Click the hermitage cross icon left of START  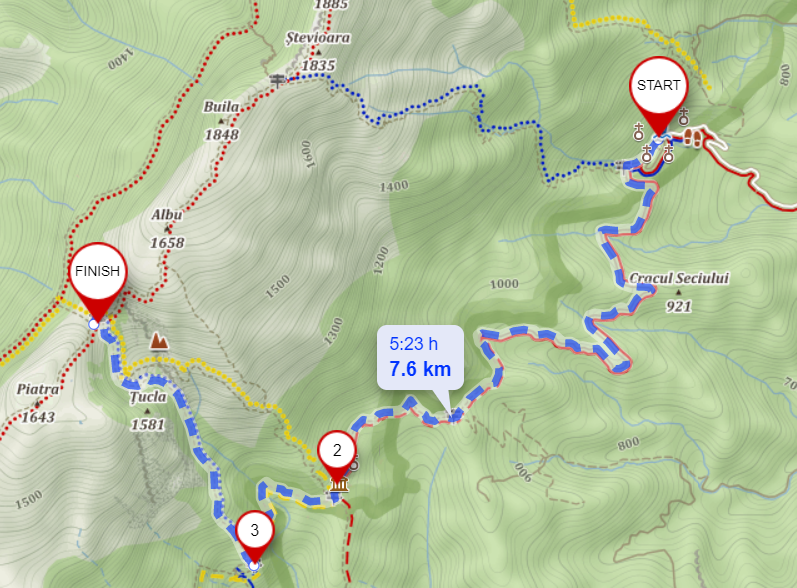[638, 132]
